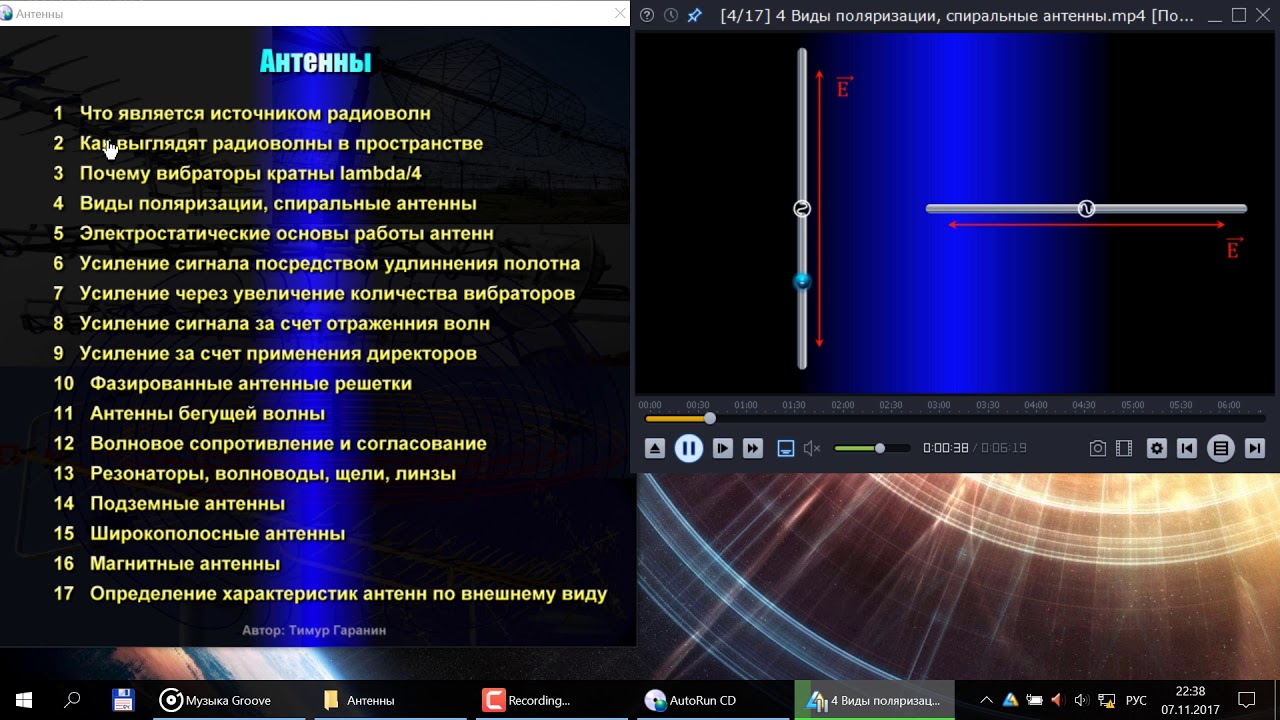The image size is (1280, 720).
Task: Open topic 3 Почему вибраторы кратны lambda/4
Action: point(237,174)
